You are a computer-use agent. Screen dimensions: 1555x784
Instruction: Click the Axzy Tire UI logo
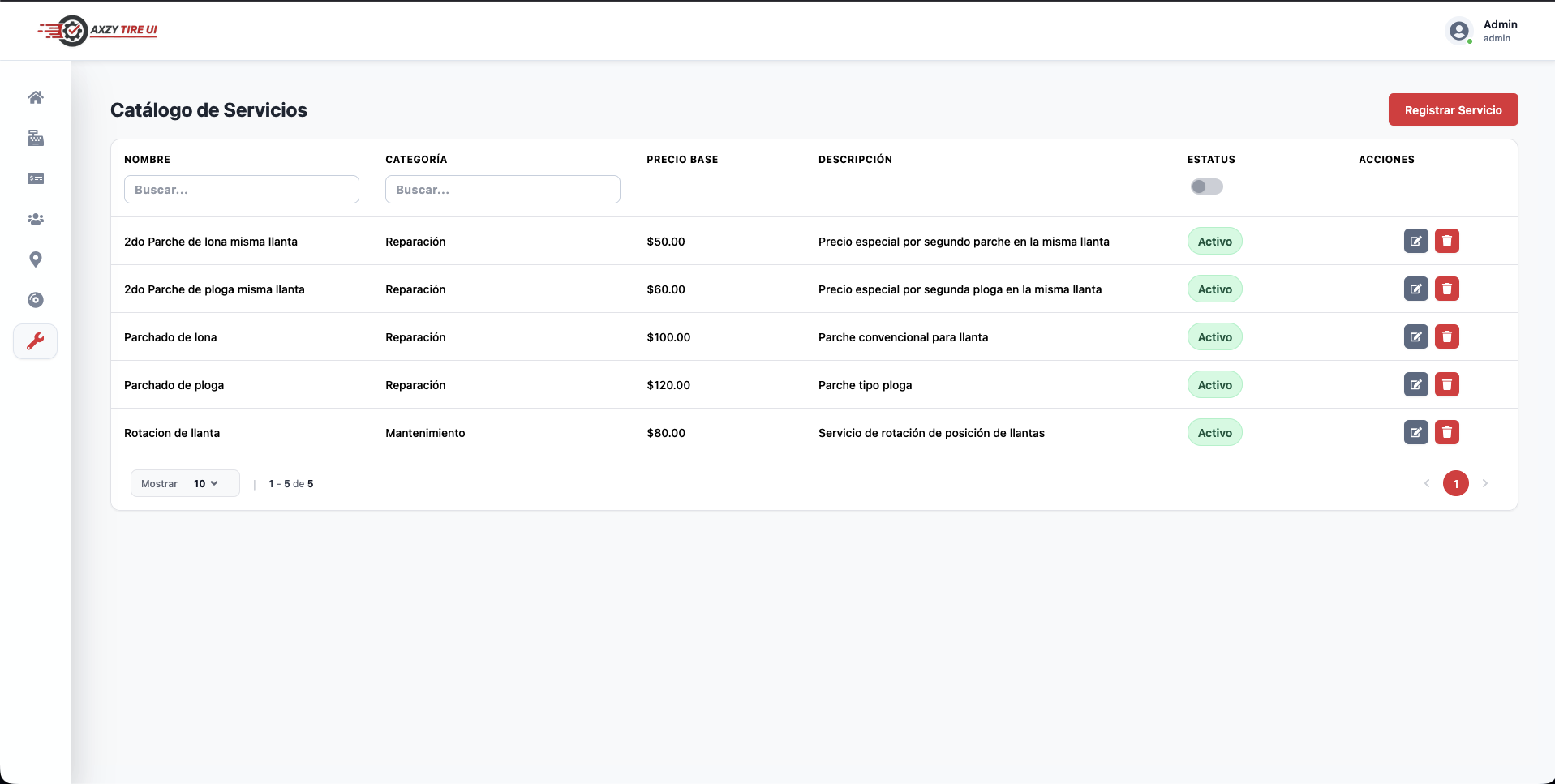[x=97, y=31]
